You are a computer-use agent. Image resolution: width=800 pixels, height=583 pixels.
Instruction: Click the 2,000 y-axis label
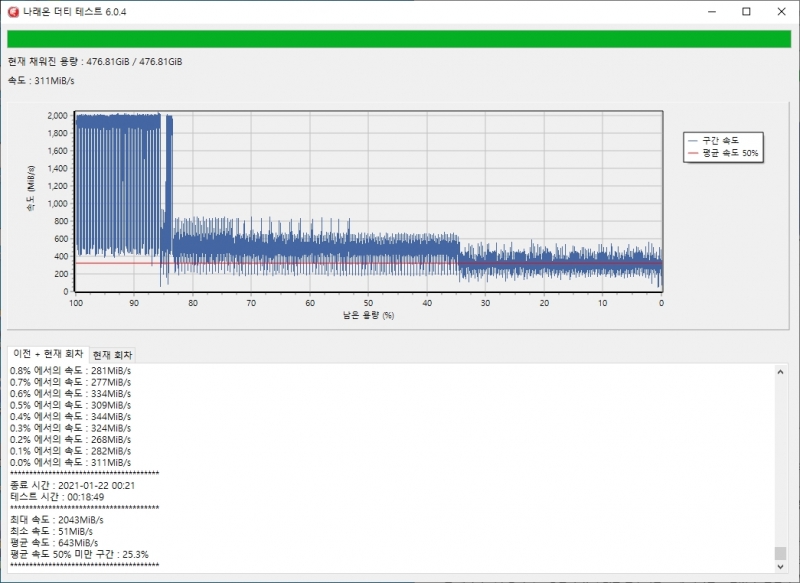point(58,116)
